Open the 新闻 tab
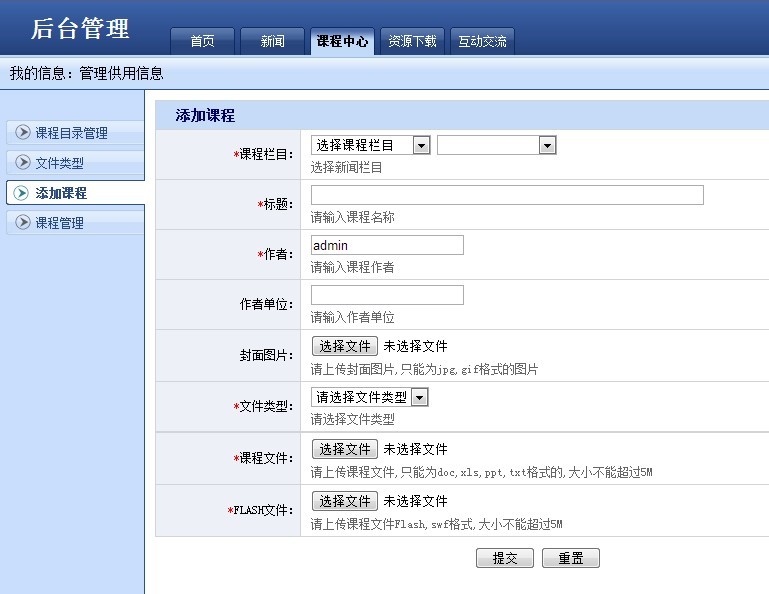Viewport: 769px width, 594px height. pyautogui.click(x=272, y=41)
